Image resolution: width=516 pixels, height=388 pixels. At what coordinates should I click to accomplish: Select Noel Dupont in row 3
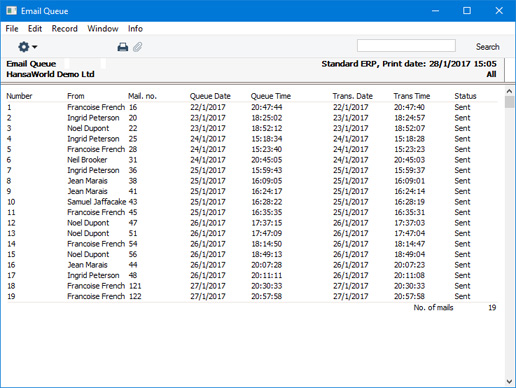[x=88, y=128]
